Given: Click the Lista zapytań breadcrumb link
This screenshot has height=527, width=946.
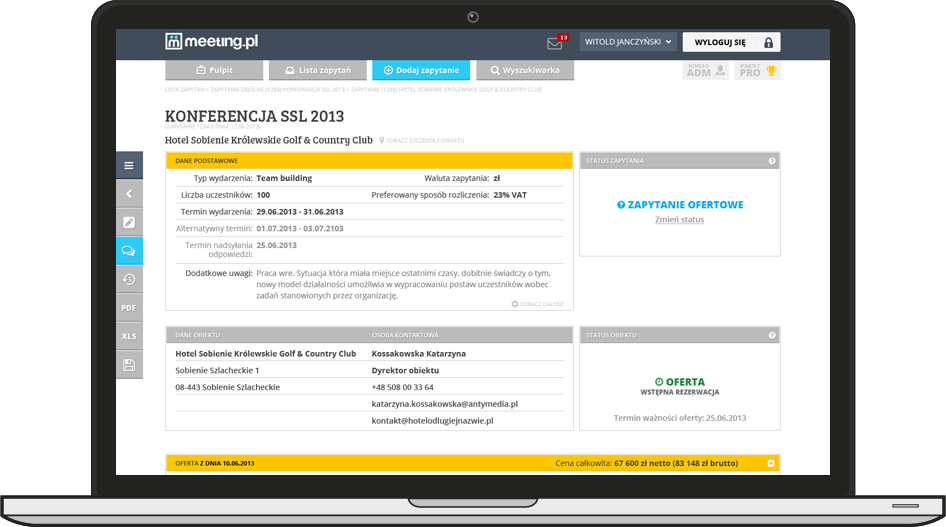Looking at the screenshot, I should (x=185, y=89).
